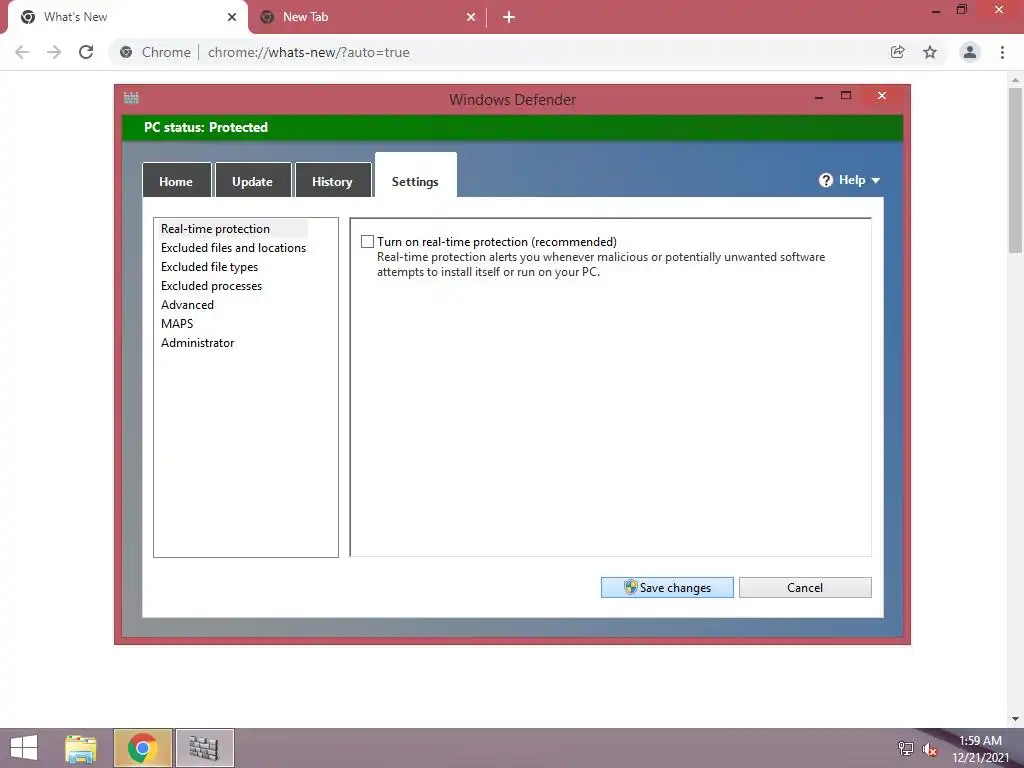The width and height of the screenshot is (1024, 768).
Task: Select MAPS in settings list
Action: coord(177,323)
